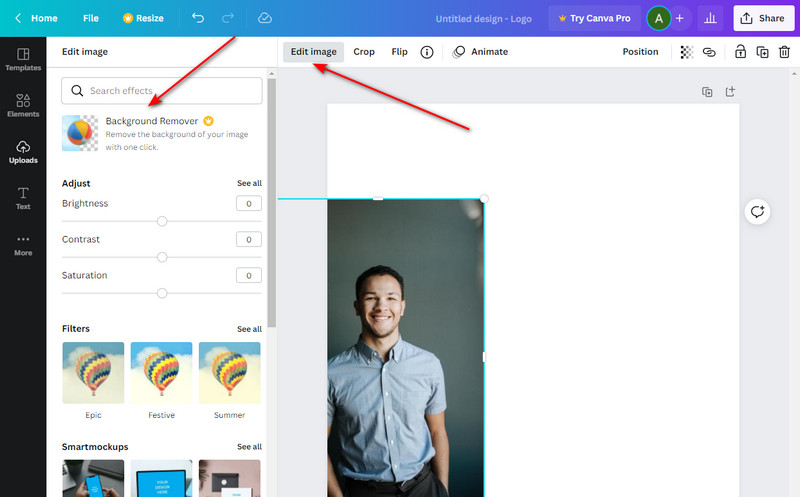Click the Undo arrow icon

coord(198,18)
